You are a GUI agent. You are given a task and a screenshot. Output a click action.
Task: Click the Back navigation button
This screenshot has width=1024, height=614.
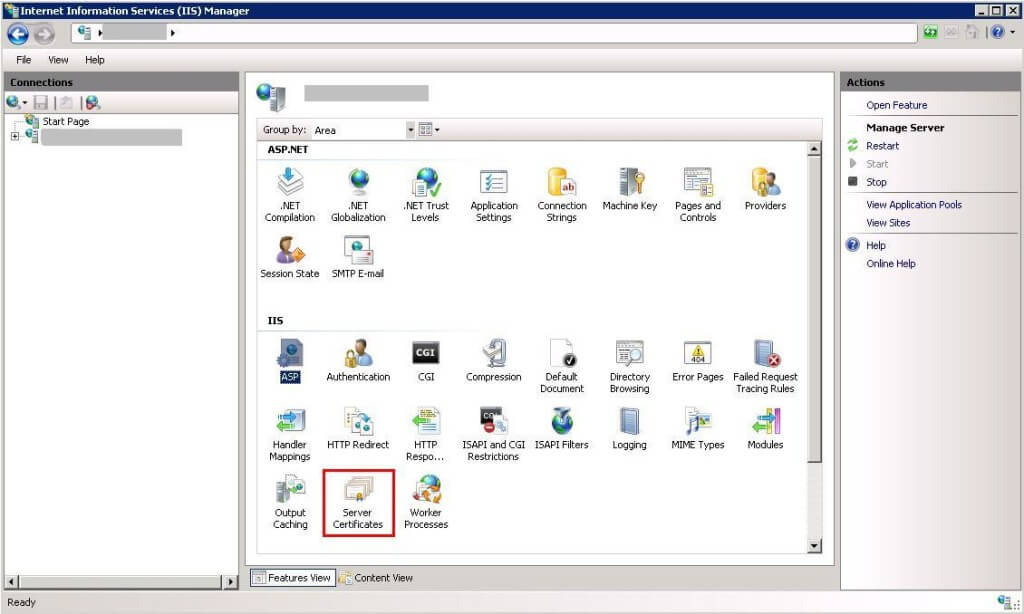[18, 33]
